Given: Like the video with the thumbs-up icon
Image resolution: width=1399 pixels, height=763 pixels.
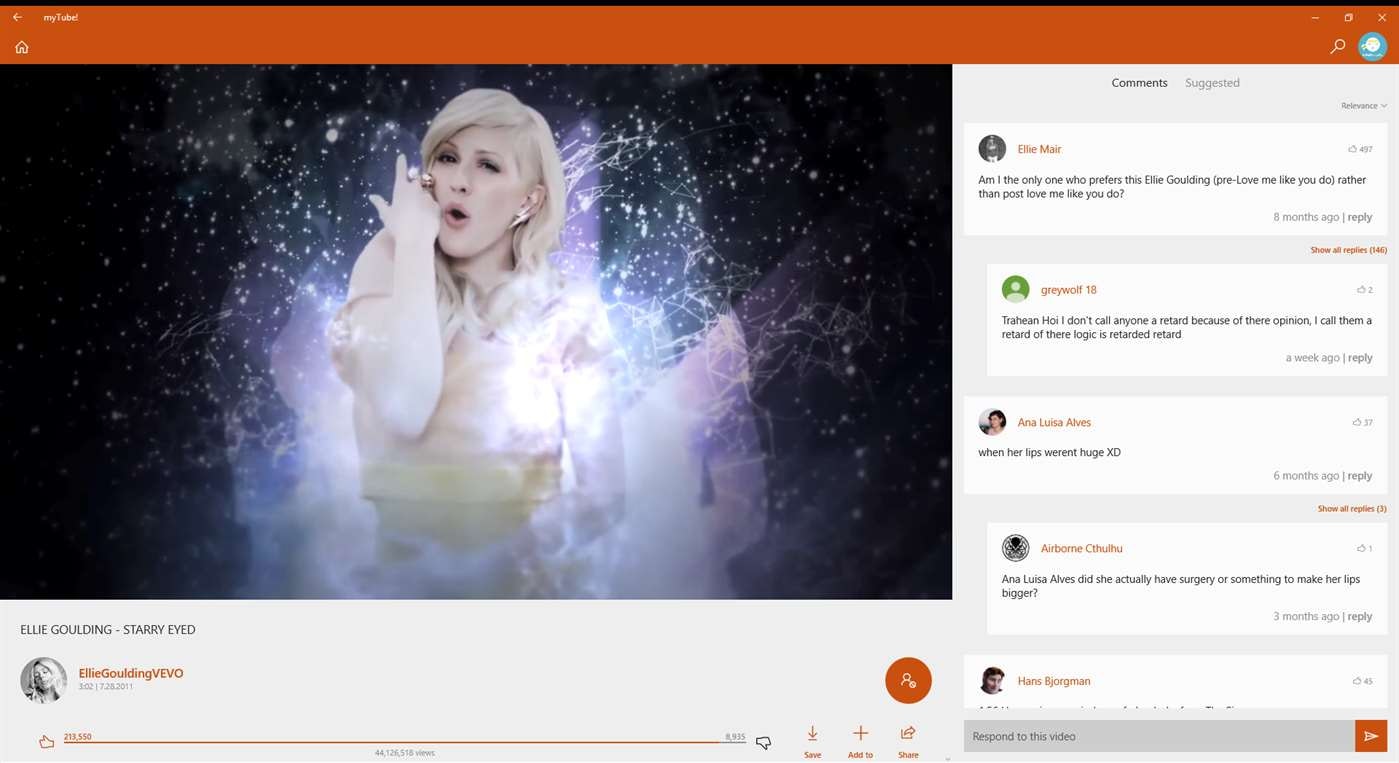Looking at the screenshot, I should tap(46, 740).
